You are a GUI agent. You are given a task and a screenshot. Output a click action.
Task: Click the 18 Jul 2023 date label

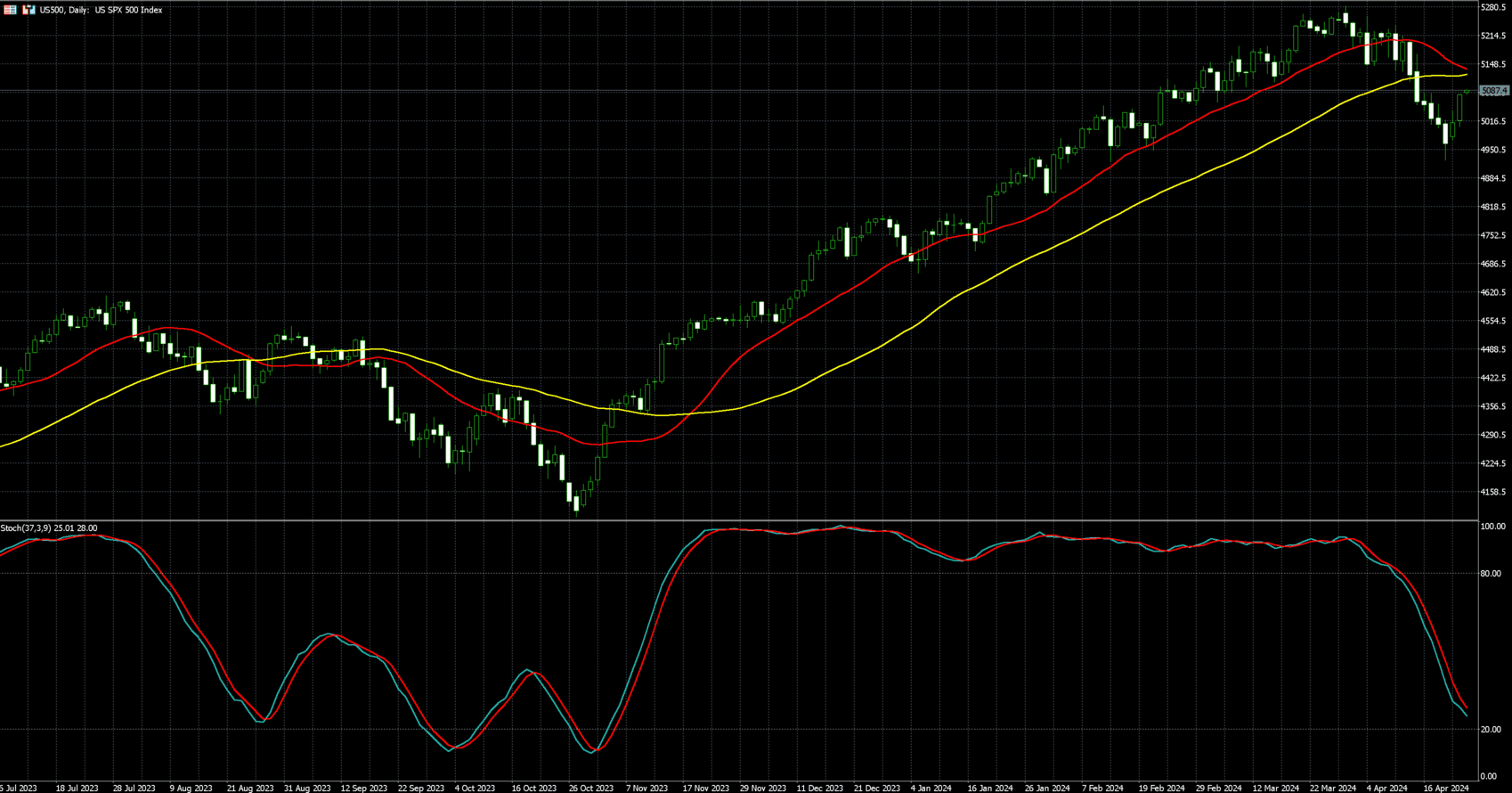click(77, 788)
